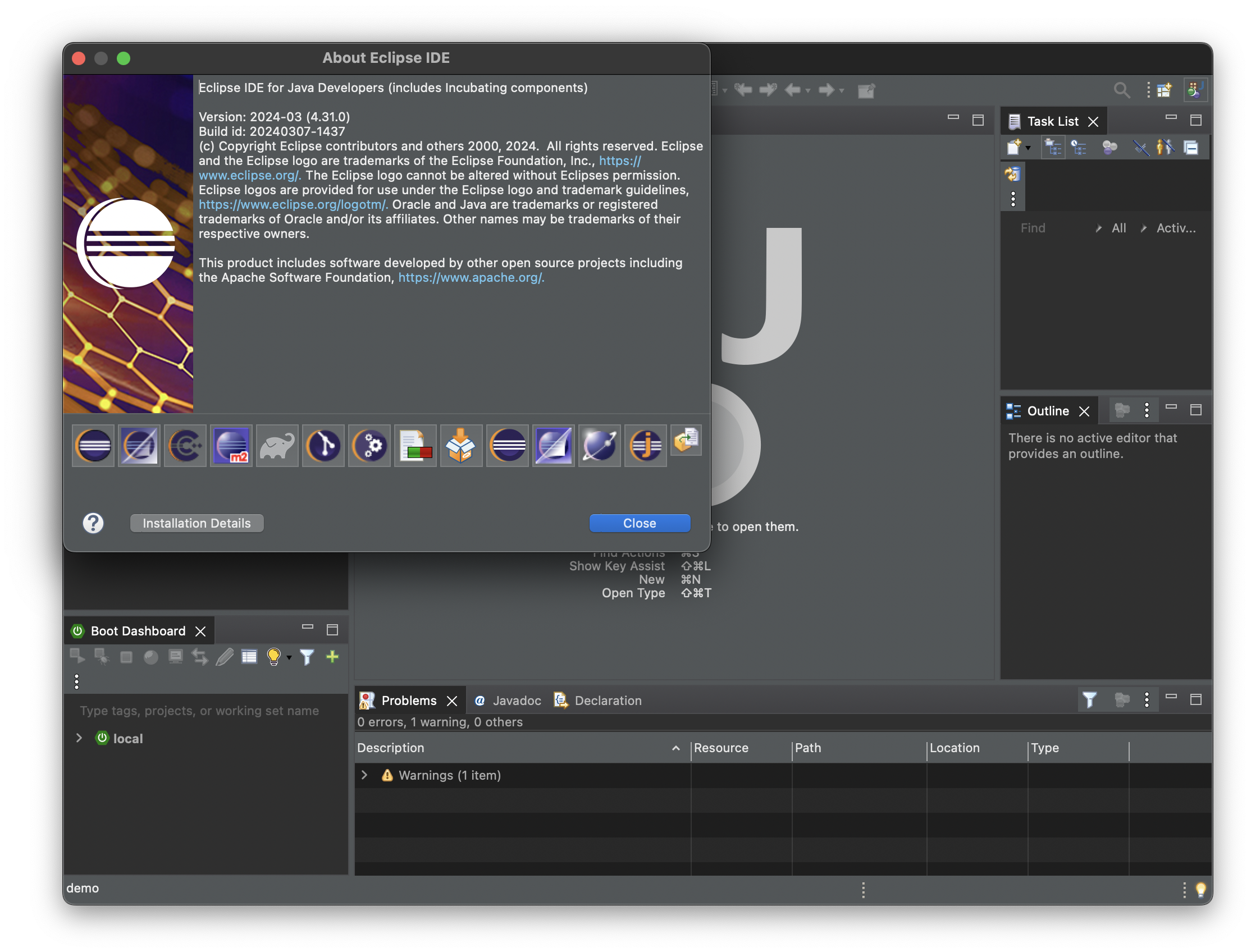1251x952 pixels.
Task: Click the orange box Marketplace icon
Action: pos(460,445)
